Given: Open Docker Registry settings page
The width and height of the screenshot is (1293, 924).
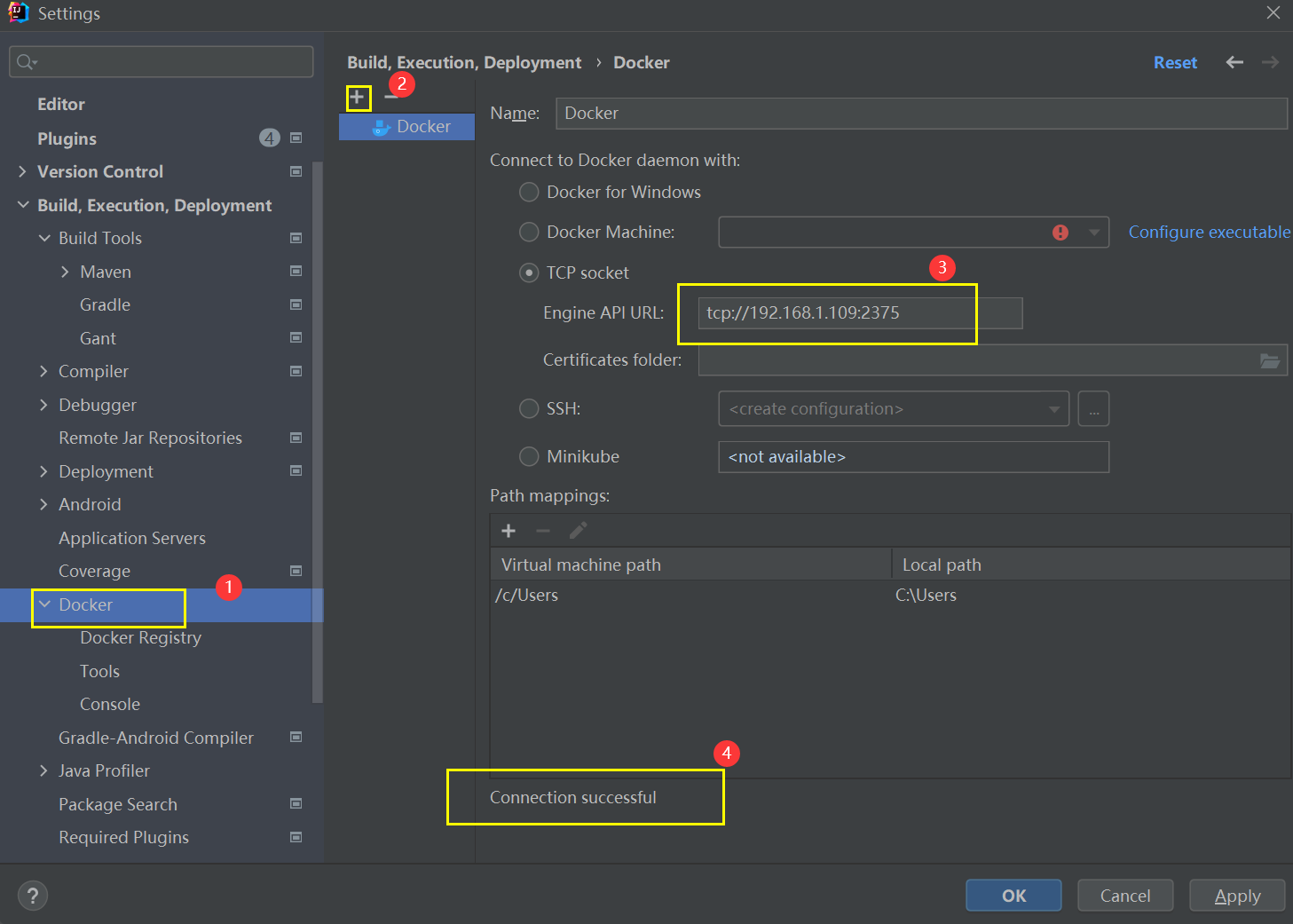Looking at the screenshot, I should tap(140, 637).
